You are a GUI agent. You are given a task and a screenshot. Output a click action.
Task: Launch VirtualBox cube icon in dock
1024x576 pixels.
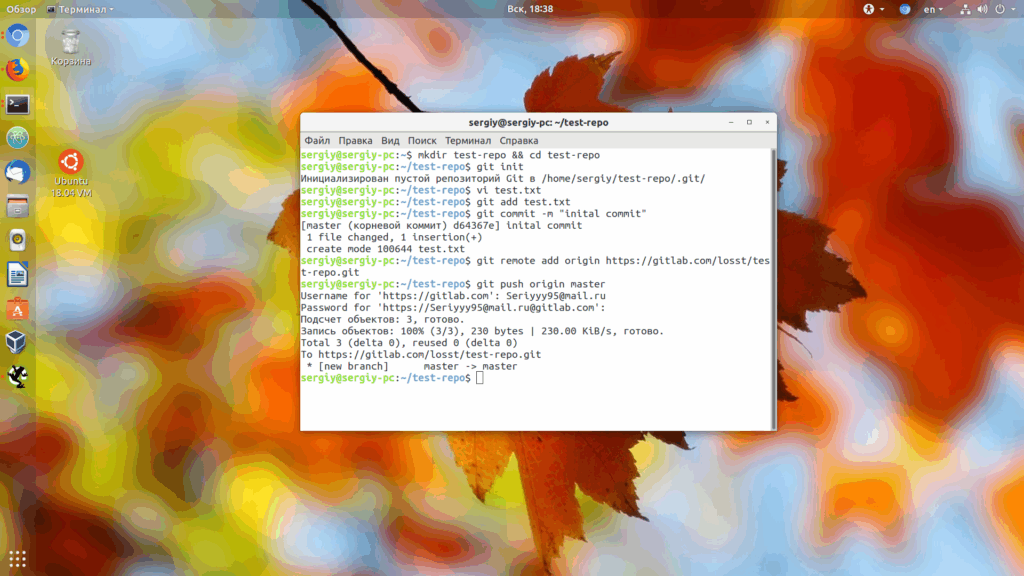pos(18,342)
